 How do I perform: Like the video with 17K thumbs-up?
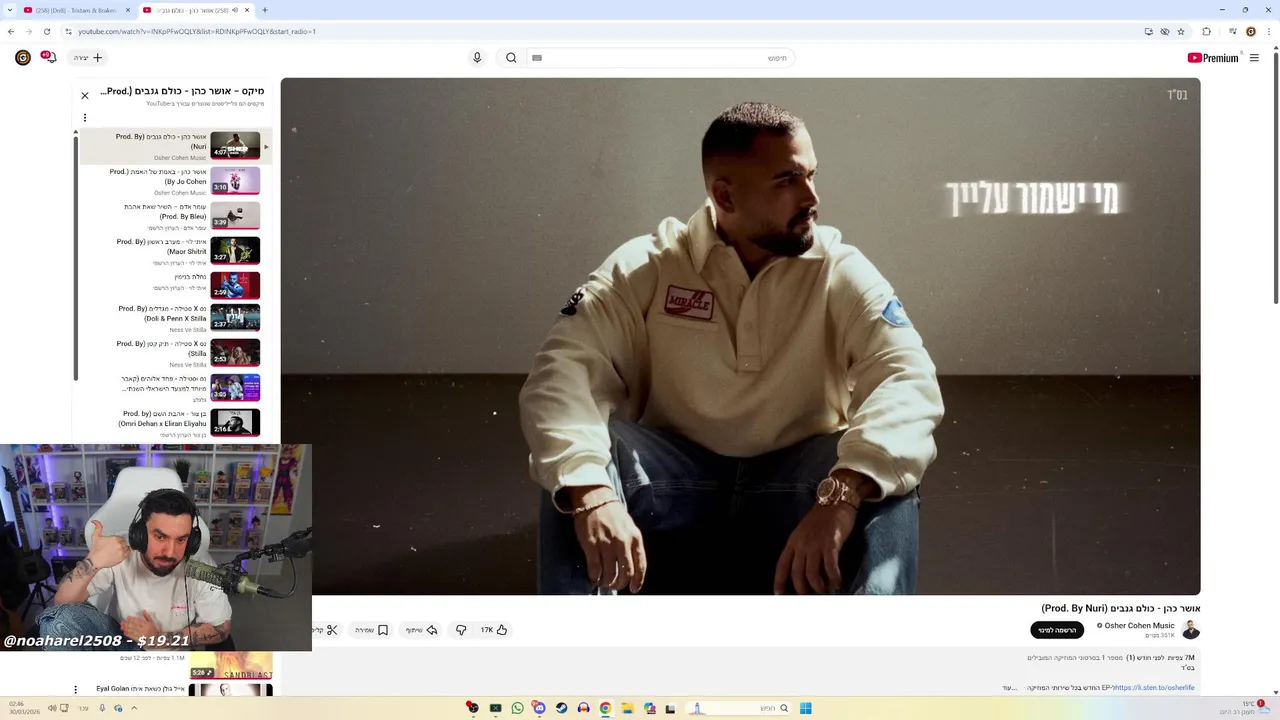(x=494, y=630)
